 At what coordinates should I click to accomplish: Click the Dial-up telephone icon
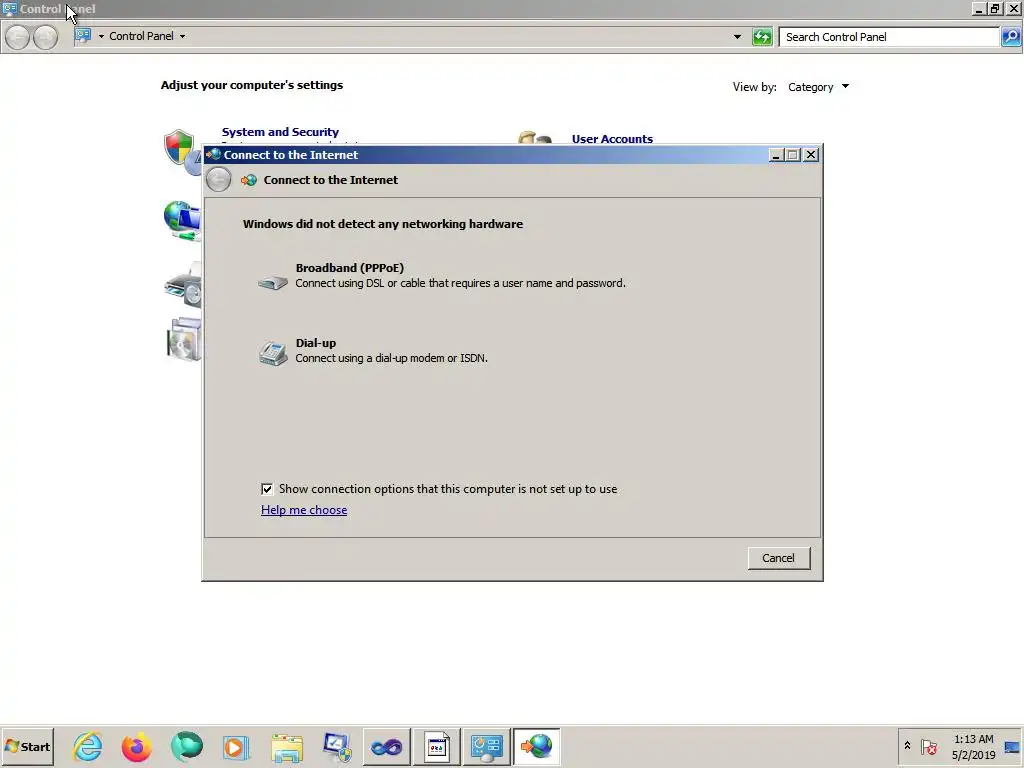click(273, 354)
